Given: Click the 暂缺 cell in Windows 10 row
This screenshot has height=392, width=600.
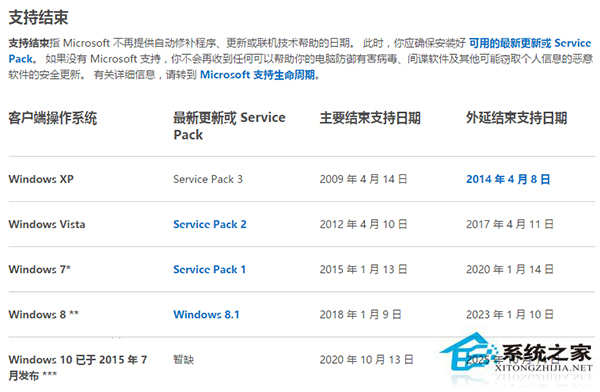Looking at the screenshot, I should [184, 360].
